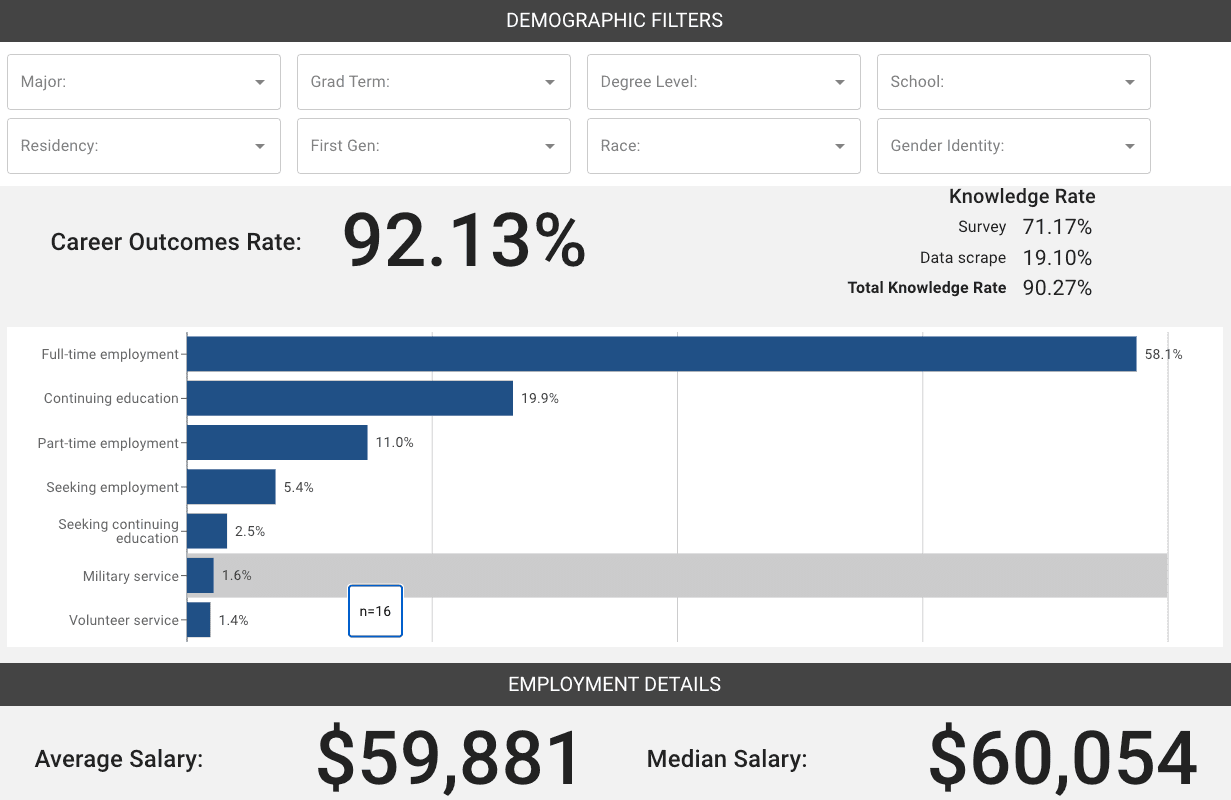Open the Major filter dropdown

pyautogui.click(x=144, y=82)
